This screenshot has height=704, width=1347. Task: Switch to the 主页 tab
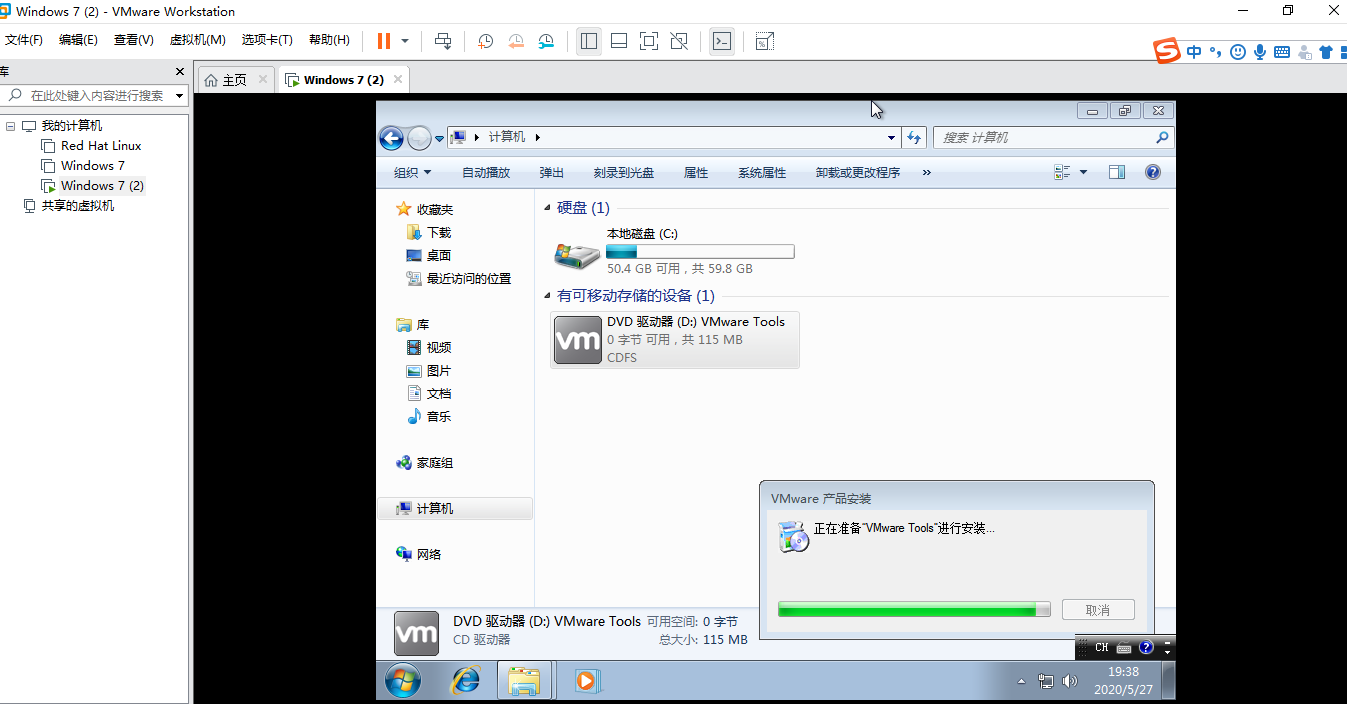[233, 78]
